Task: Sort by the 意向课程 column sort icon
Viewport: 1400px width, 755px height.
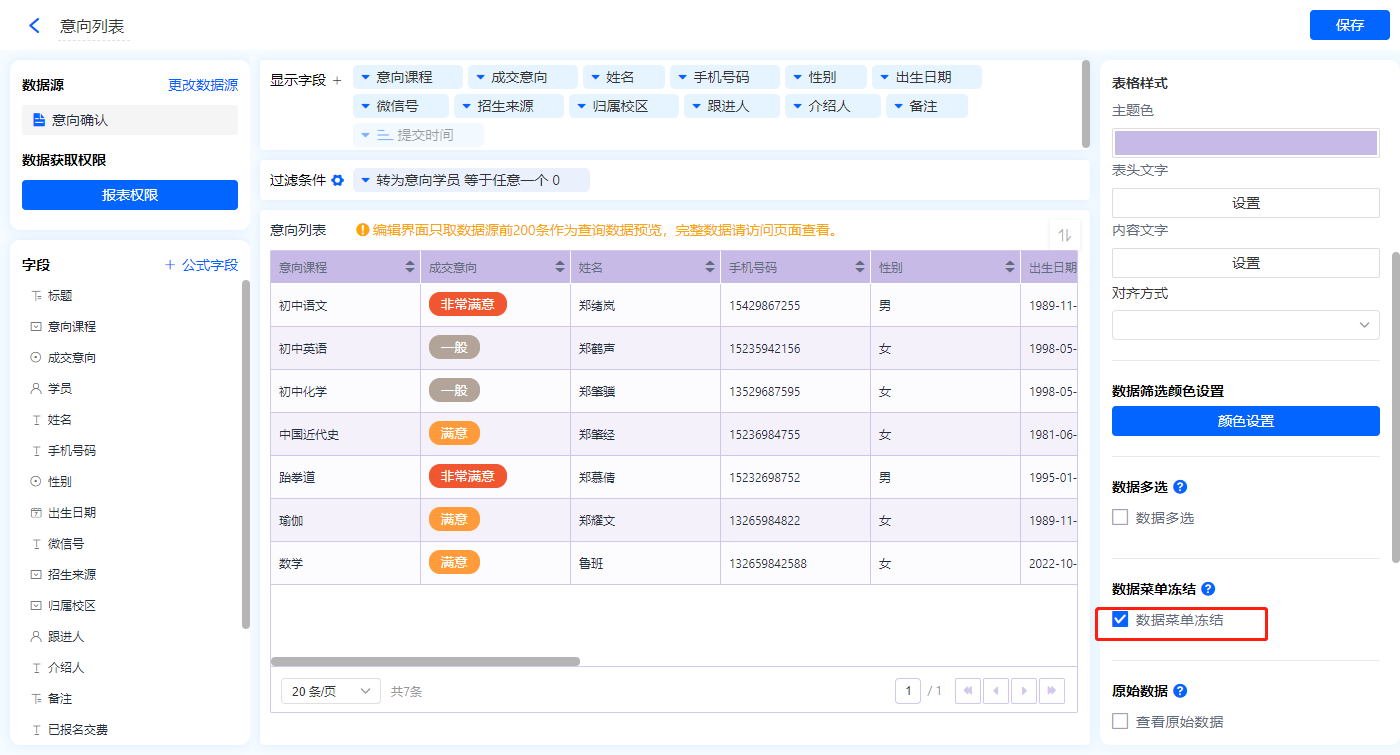Action: (410, 267)
